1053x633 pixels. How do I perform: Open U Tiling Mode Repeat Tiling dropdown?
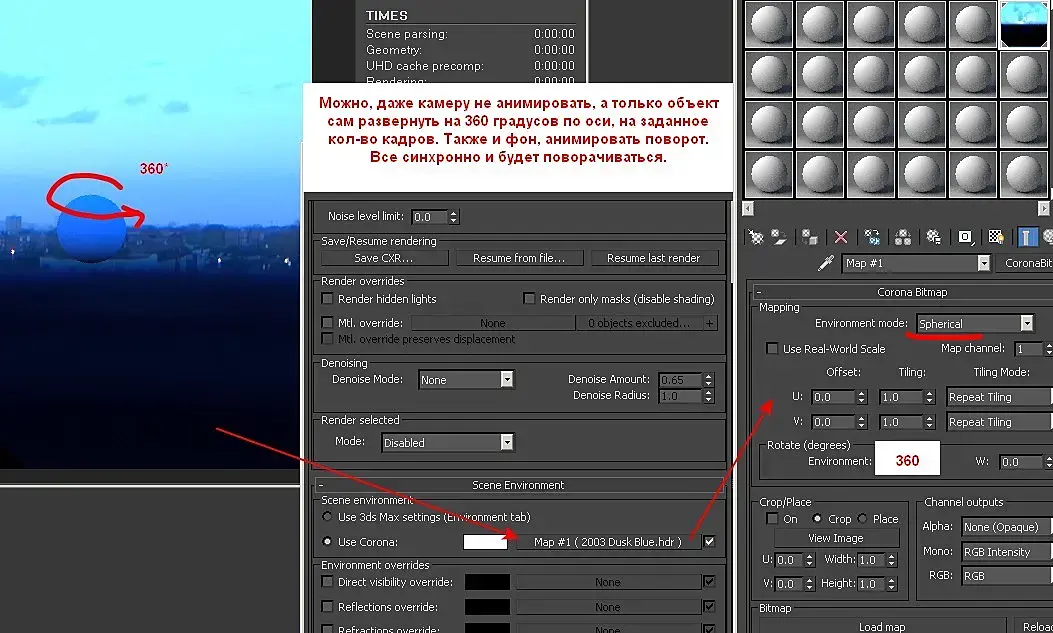[x=999, y=397]
